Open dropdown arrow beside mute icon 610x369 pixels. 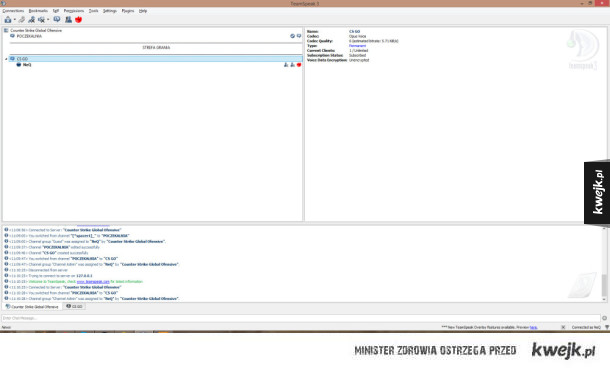tap(48, 20)
